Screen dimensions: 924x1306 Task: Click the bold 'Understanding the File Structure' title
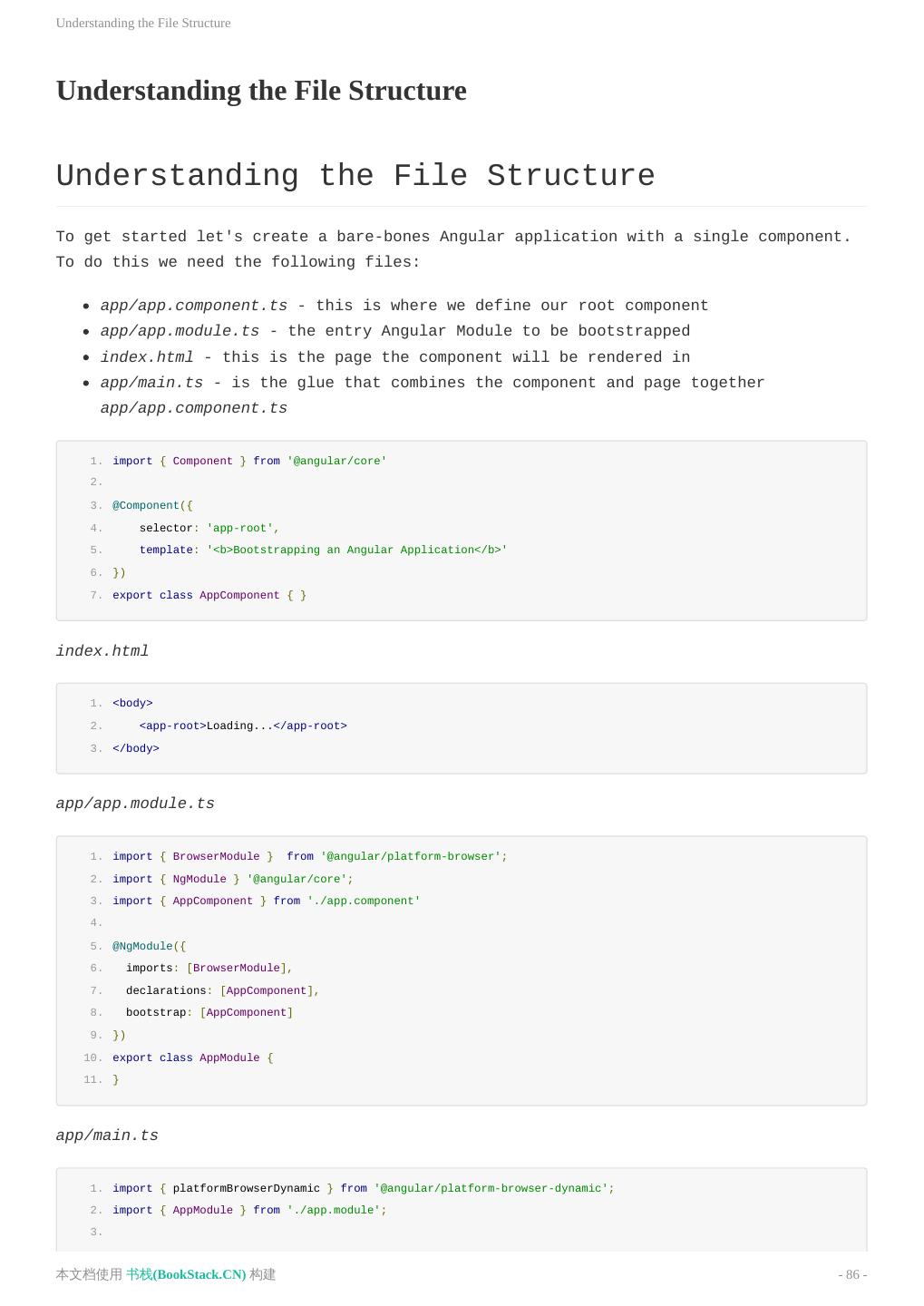click(x=261, y=91)
